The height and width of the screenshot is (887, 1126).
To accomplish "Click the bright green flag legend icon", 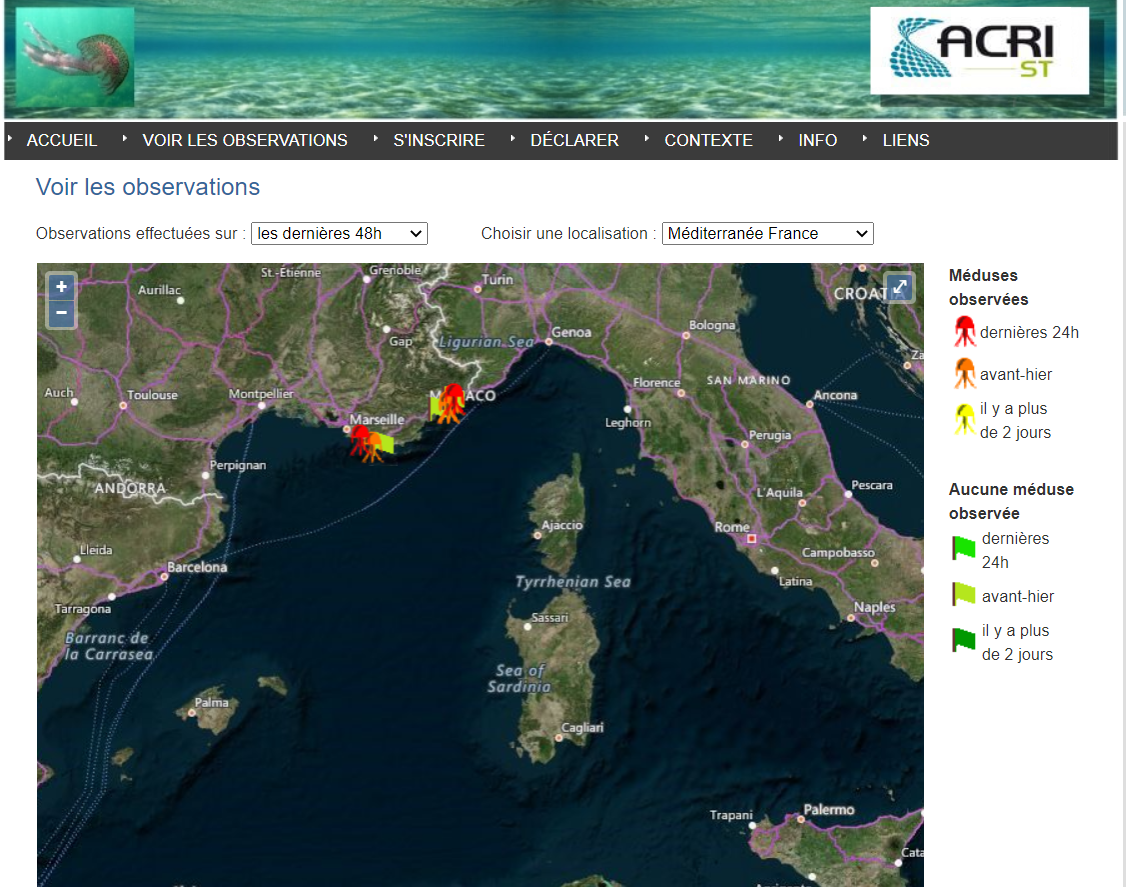I will 962,548.
